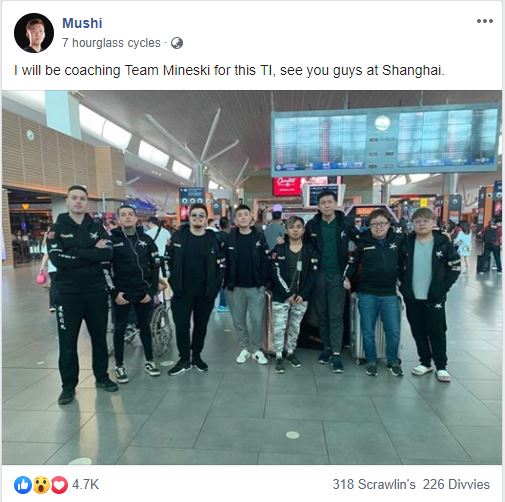Click the man in blue jeans with glasses

pos(379,293)
